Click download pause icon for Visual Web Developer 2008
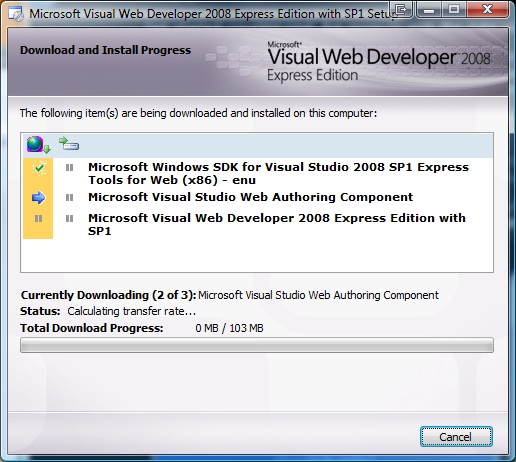 click(x=39, y=219)
